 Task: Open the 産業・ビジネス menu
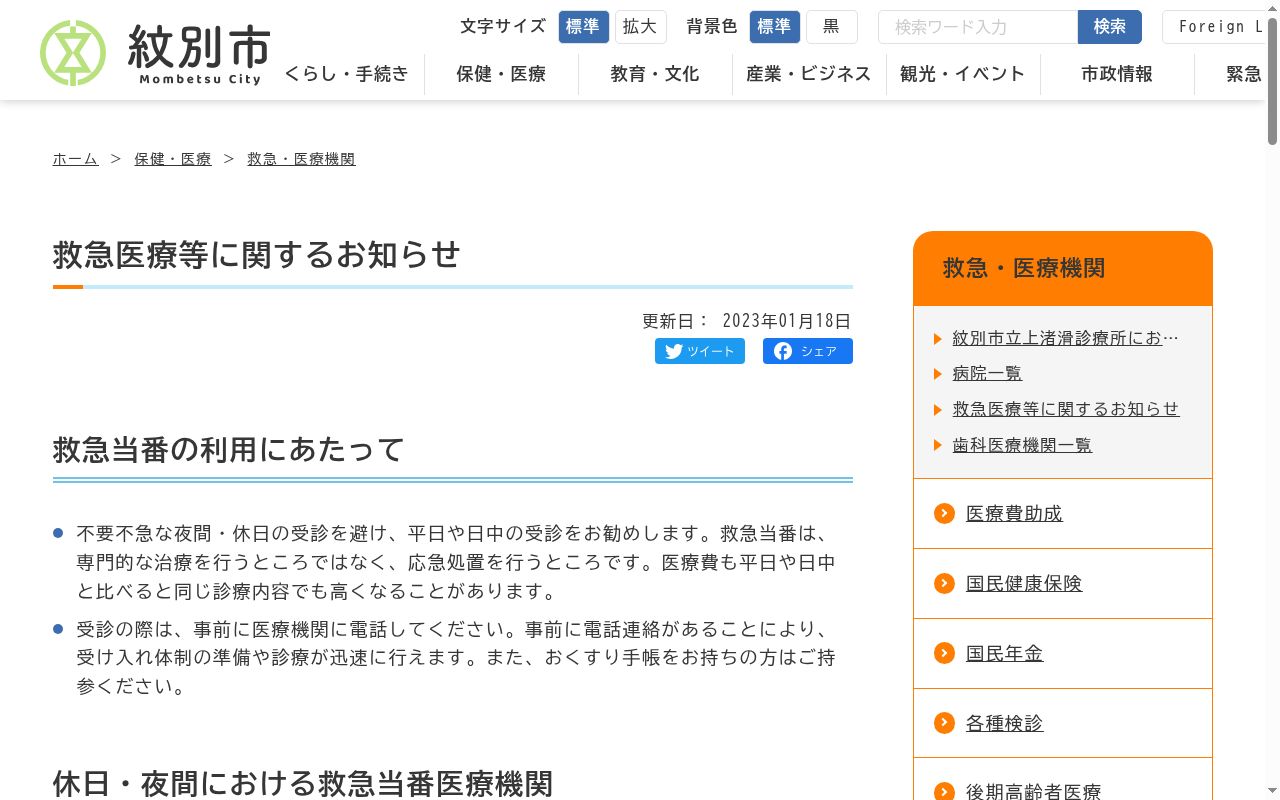pos(809,74)
